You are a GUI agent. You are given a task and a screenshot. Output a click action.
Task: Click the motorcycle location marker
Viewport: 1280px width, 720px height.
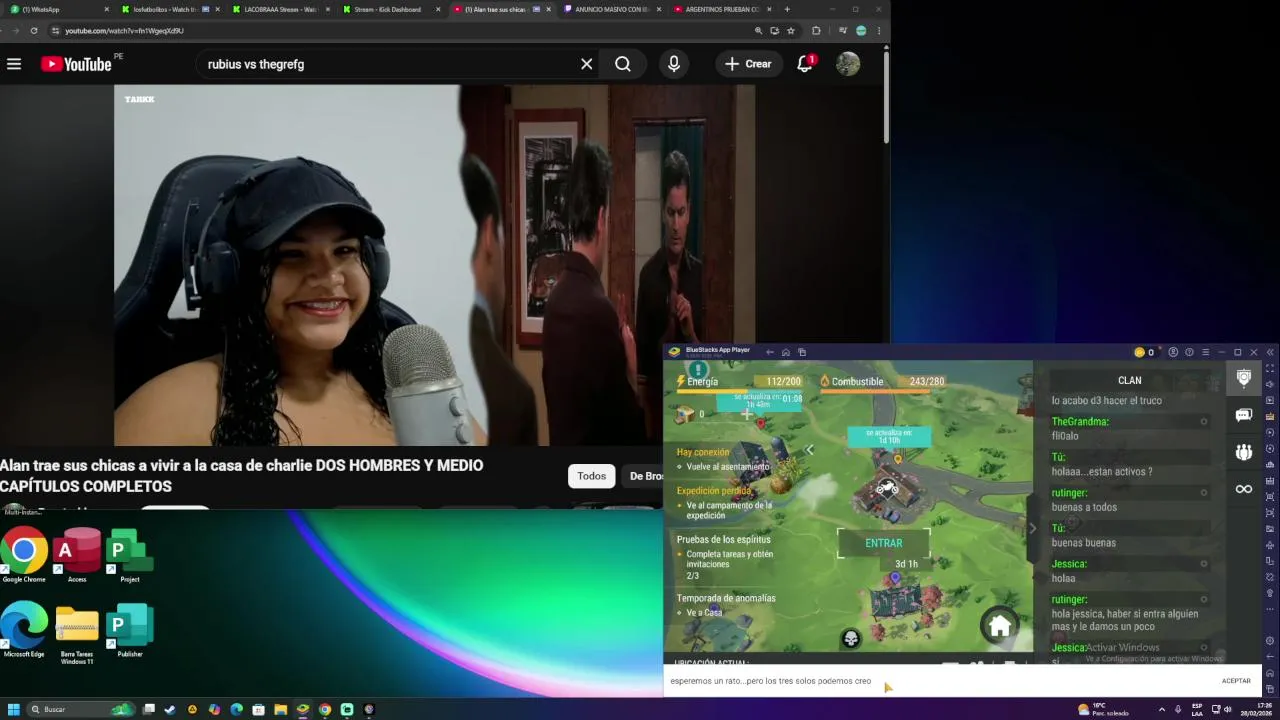(x=886, y=489)
